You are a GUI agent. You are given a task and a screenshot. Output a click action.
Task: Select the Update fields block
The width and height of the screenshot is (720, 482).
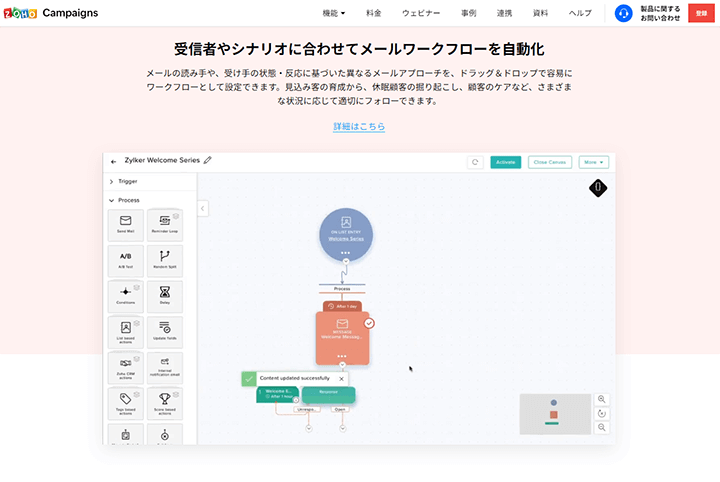(x=165, y=332)
